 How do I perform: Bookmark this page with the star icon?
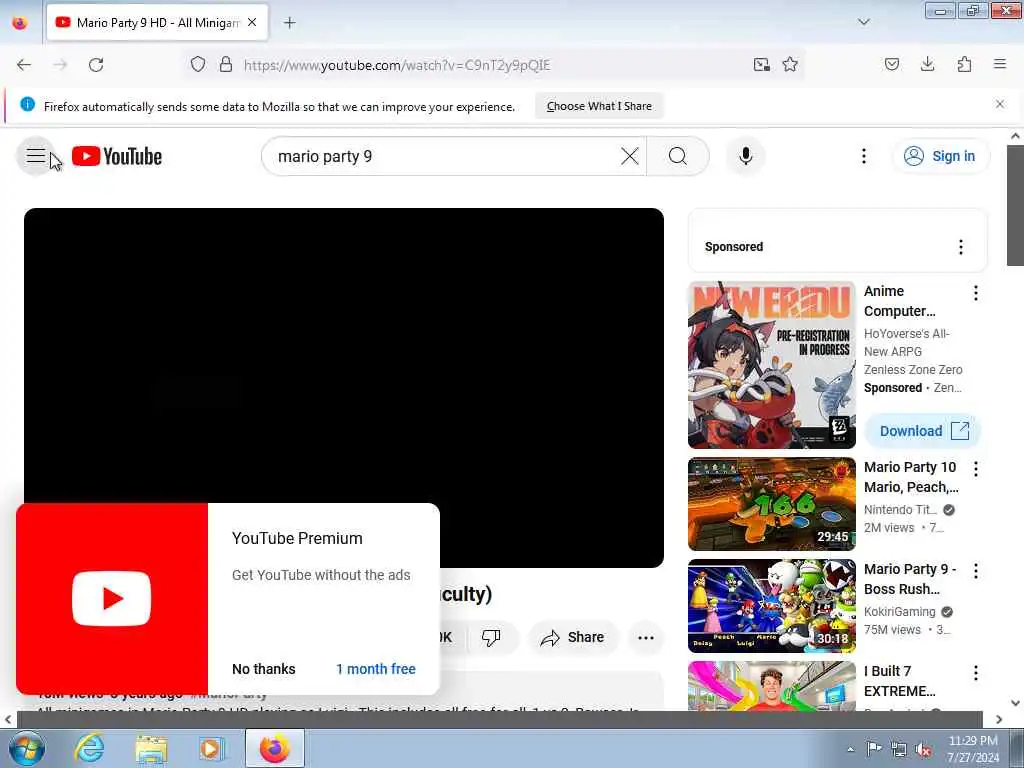(x=790, y=65)
